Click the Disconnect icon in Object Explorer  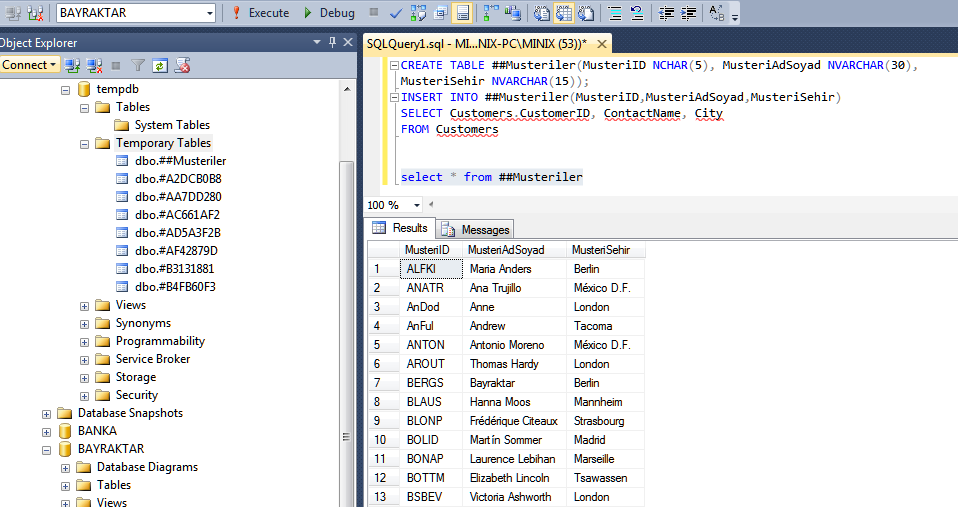coord(95,65)
